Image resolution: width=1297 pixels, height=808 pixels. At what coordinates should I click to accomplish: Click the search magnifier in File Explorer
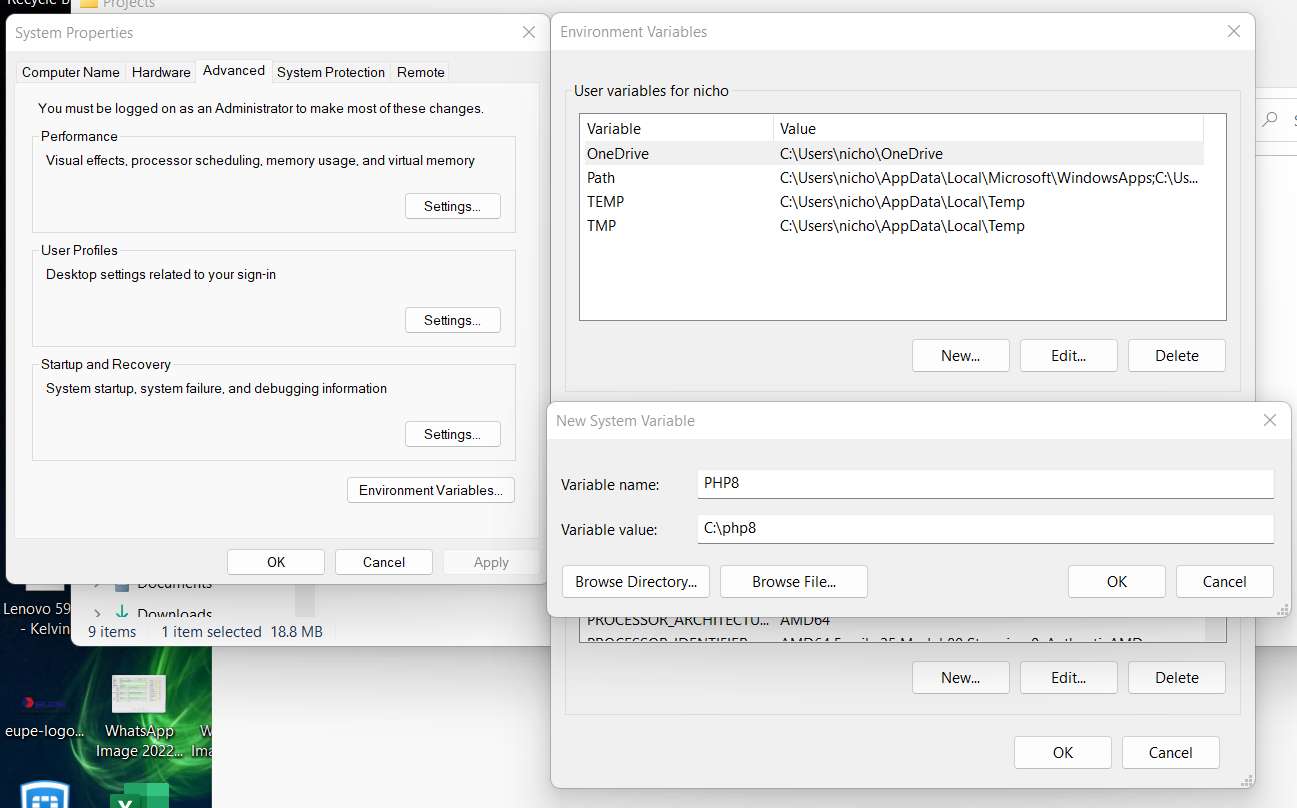(1270, 119)
